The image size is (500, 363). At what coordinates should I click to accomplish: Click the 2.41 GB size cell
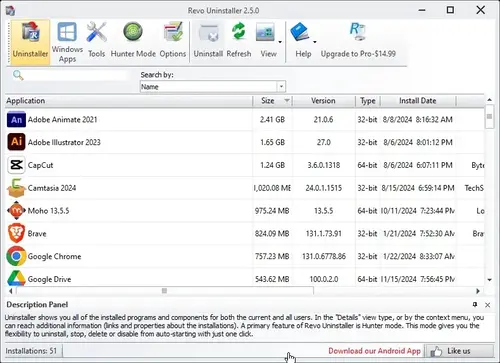(272, 120)
